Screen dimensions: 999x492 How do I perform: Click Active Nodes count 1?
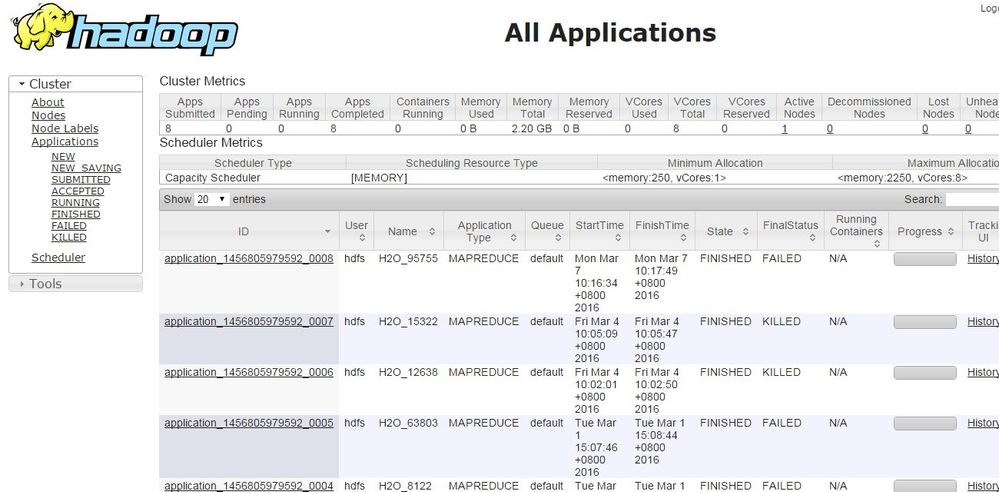[x=784, y=129]
